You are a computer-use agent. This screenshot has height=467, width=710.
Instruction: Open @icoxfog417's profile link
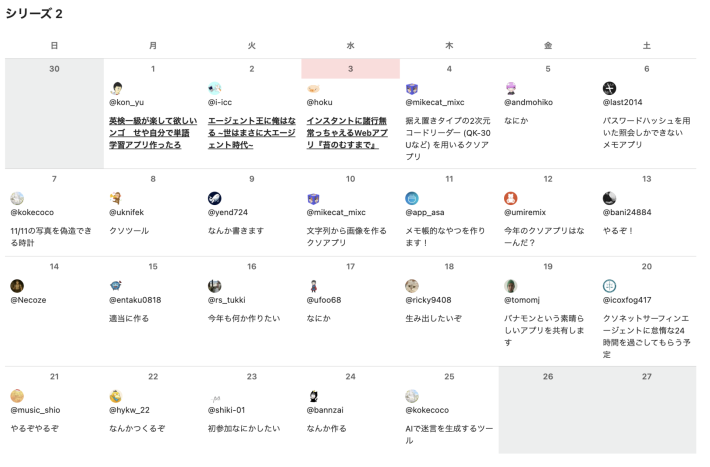click(x=627, y=300)
